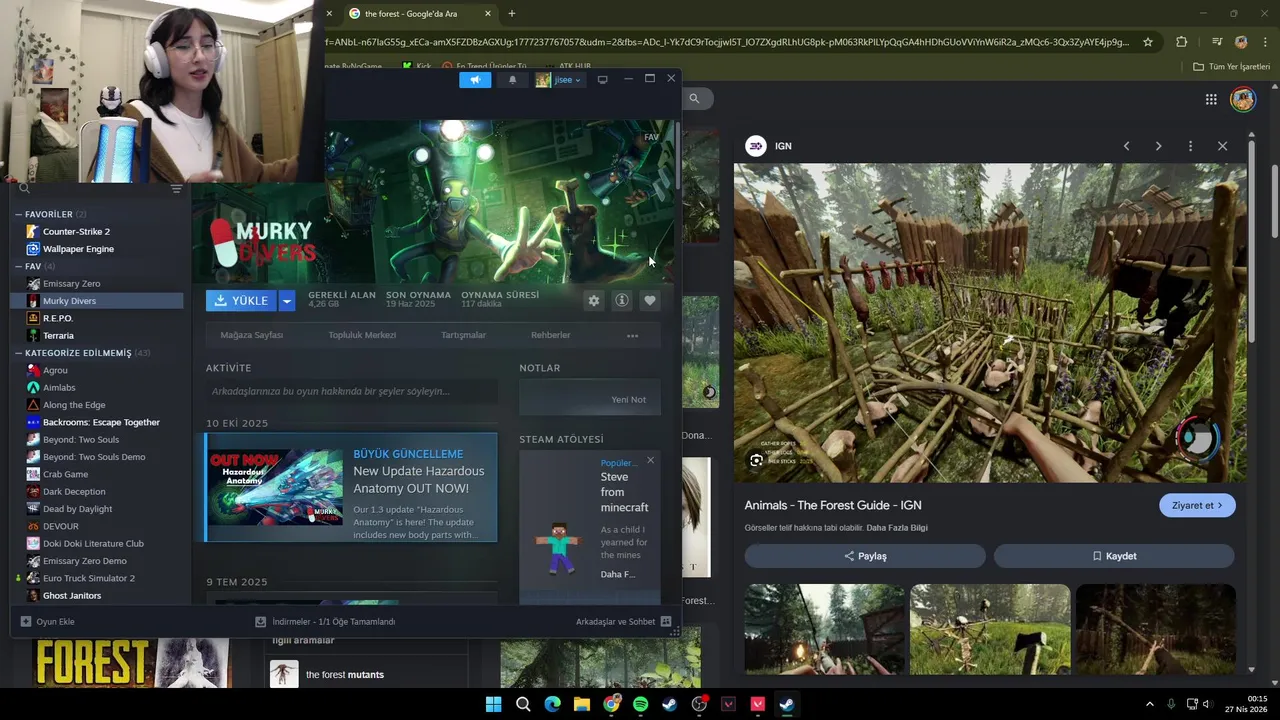
Task: Open the Daha Fazla Bilgi link
Action: tap(897, 528)
